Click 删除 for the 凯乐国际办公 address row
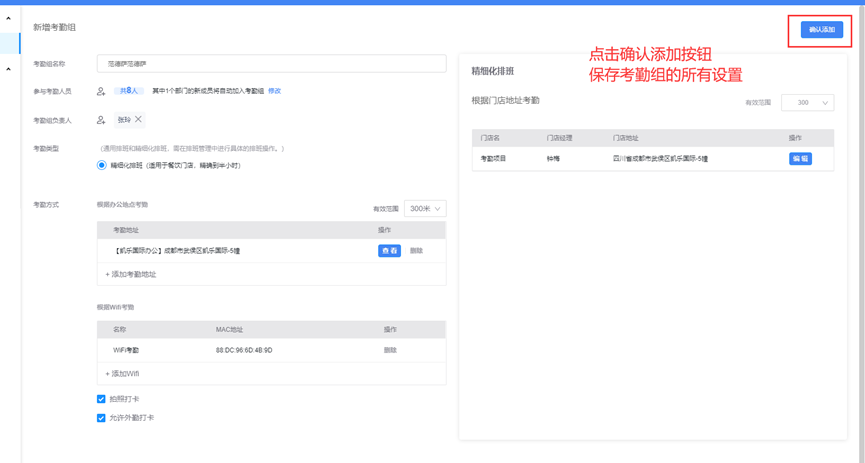 416,251
